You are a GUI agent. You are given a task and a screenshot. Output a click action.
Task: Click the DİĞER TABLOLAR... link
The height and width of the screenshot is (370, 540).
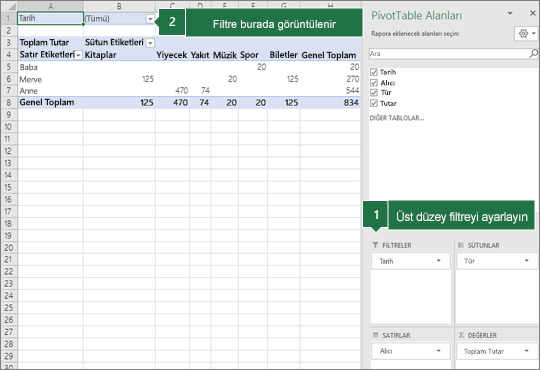[x=397, y=118]
